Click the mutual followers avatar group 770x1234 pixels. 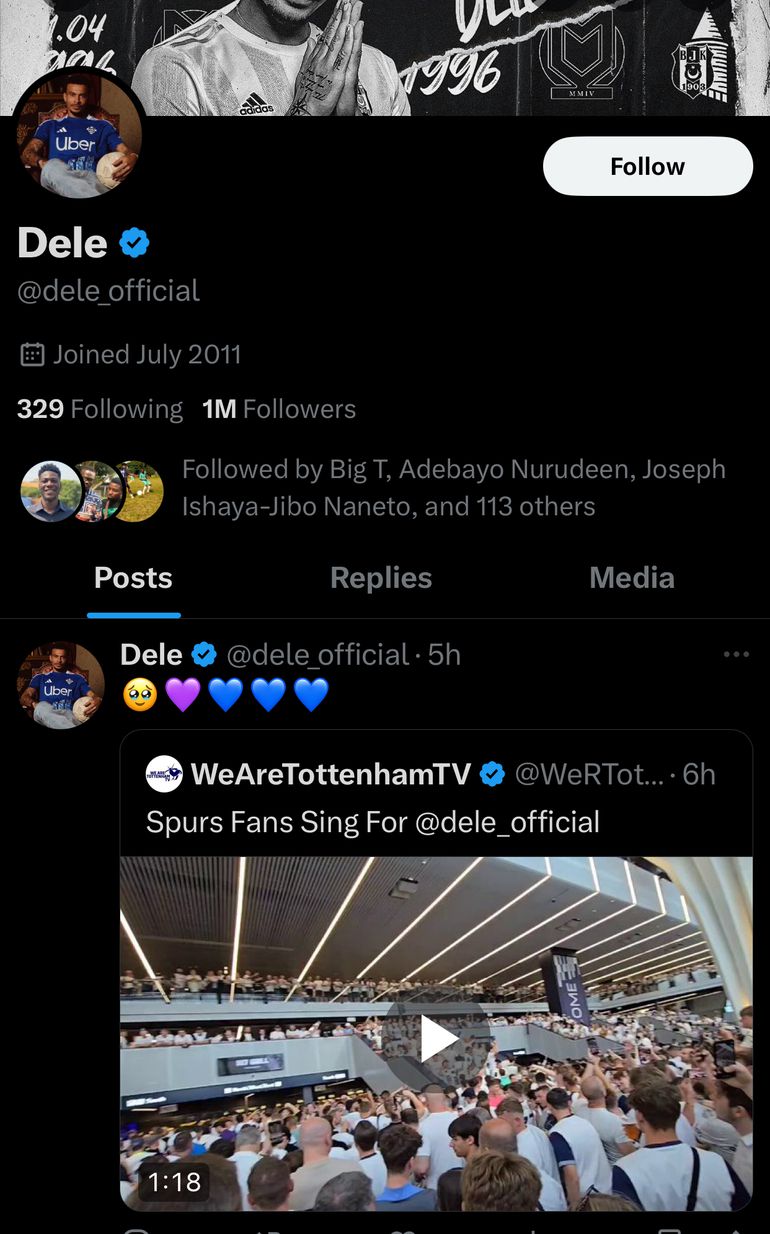[92, 491]
